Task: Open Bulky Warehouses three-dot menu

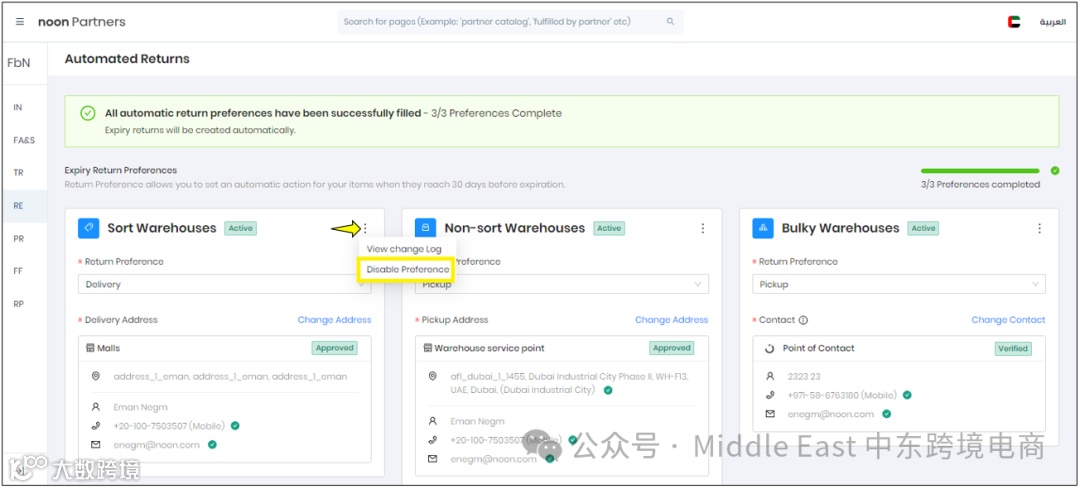Action: pos(1039,228)
